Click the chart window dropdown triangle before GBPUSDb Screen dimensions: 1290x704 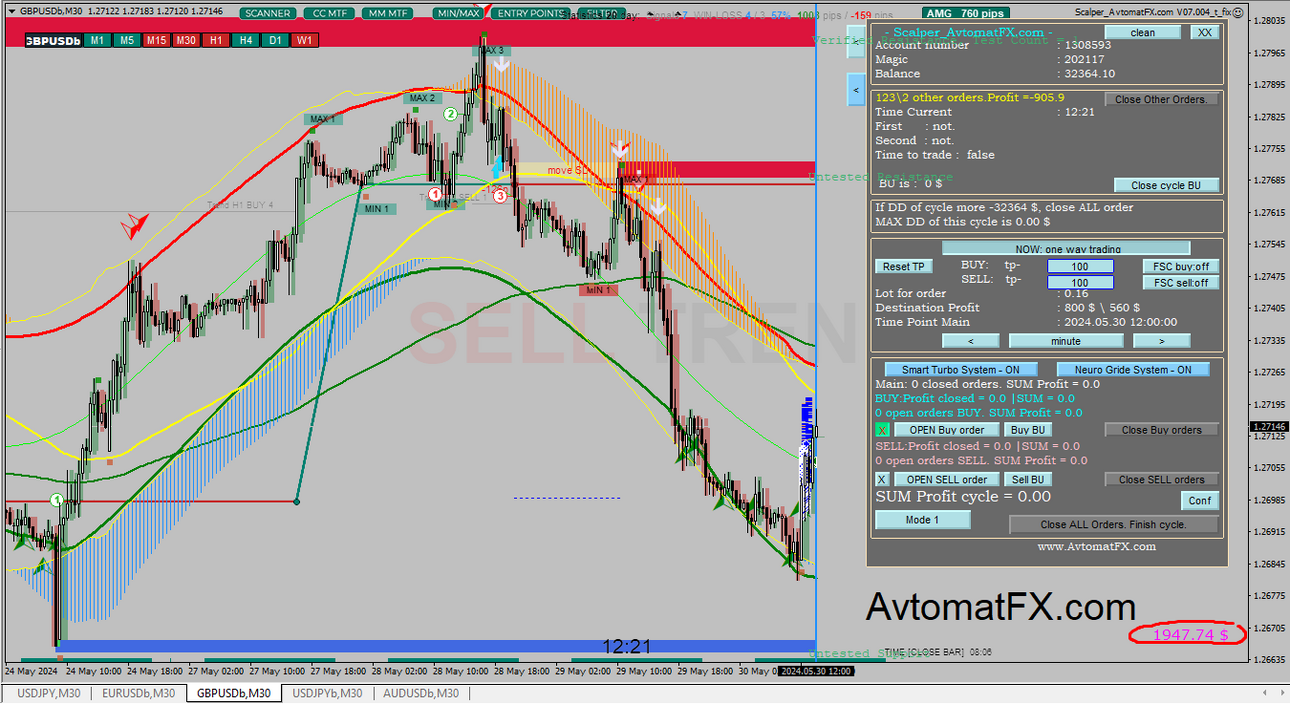[11, 11]
